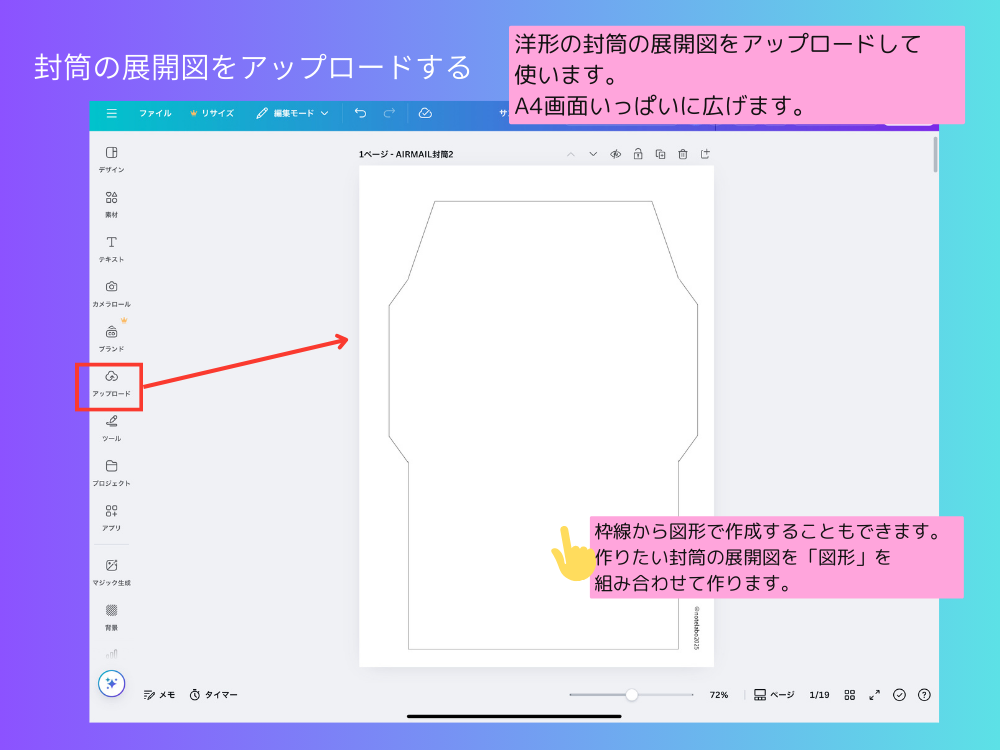Image resolution: width=1000 pixels, height=750 pixels.
Task: Collapse the page using the up chevron
Action: pyautogui.click(x=570, y=154)
